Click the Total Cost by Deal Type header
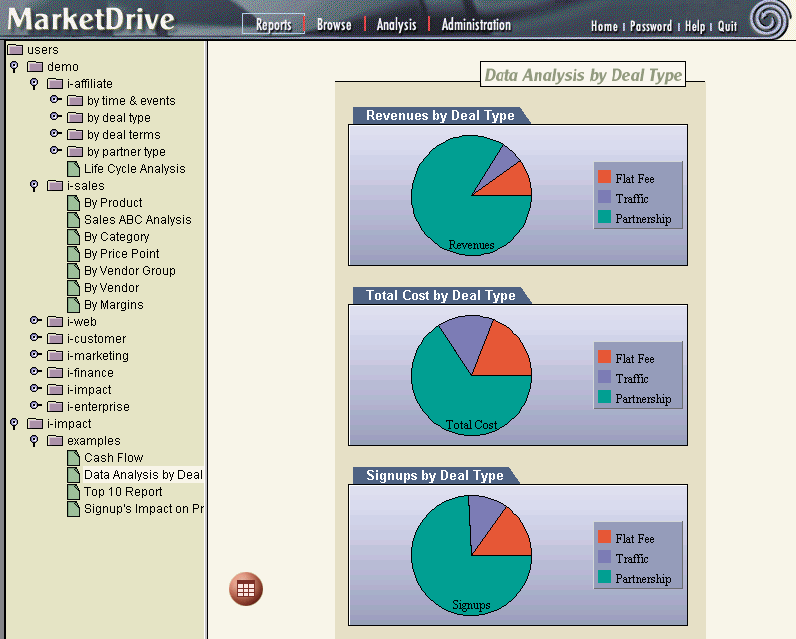The image size is (796, 639). pos(441,295)
